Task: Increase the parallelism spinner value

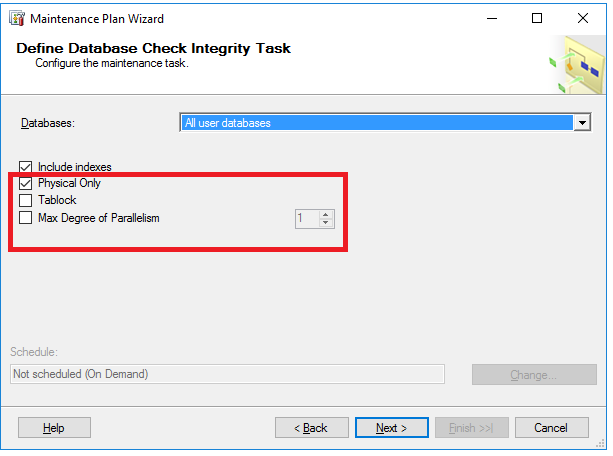Action: click(326, 213)
